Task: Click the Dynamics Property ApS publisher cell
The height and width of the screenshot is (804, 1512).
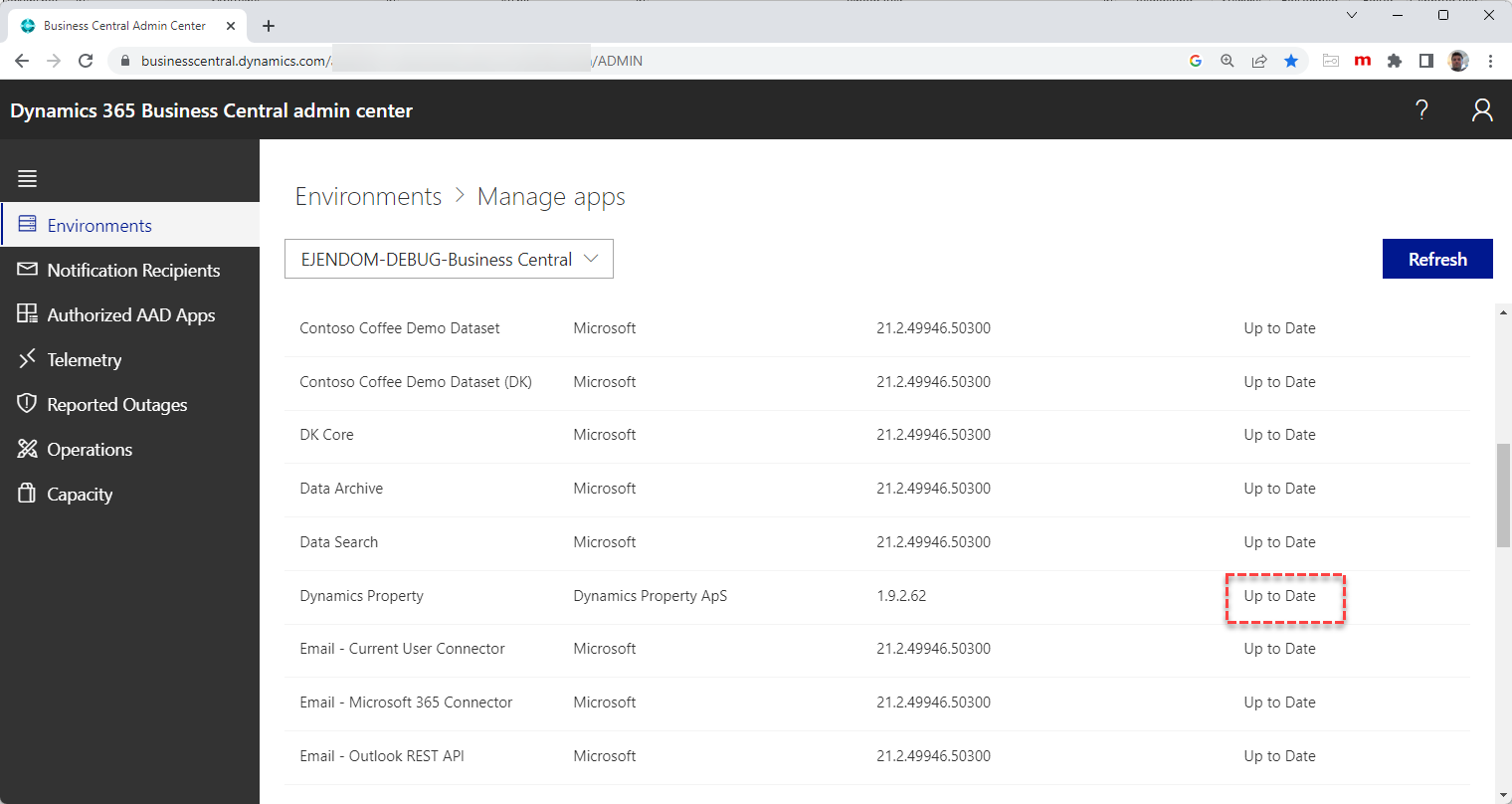Action: click(x=651, y=596)
